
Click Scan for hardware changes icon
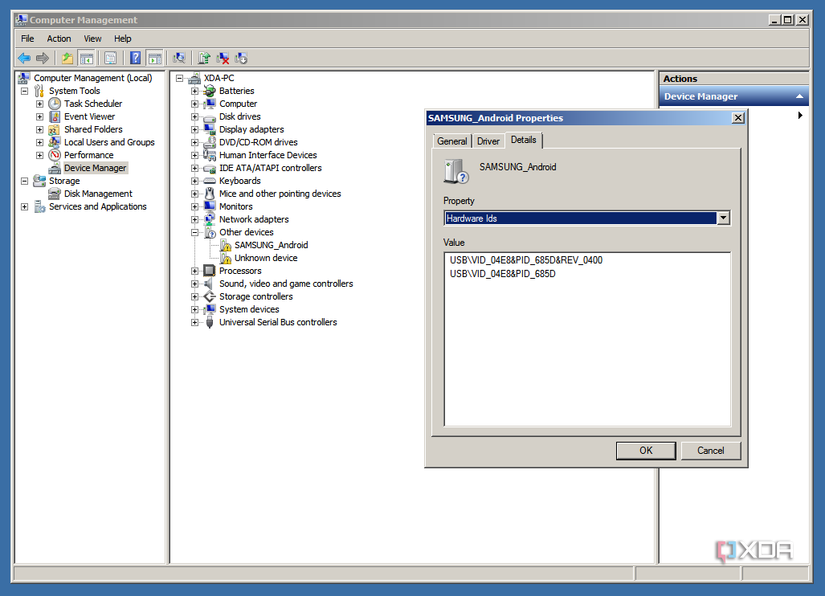179,58
